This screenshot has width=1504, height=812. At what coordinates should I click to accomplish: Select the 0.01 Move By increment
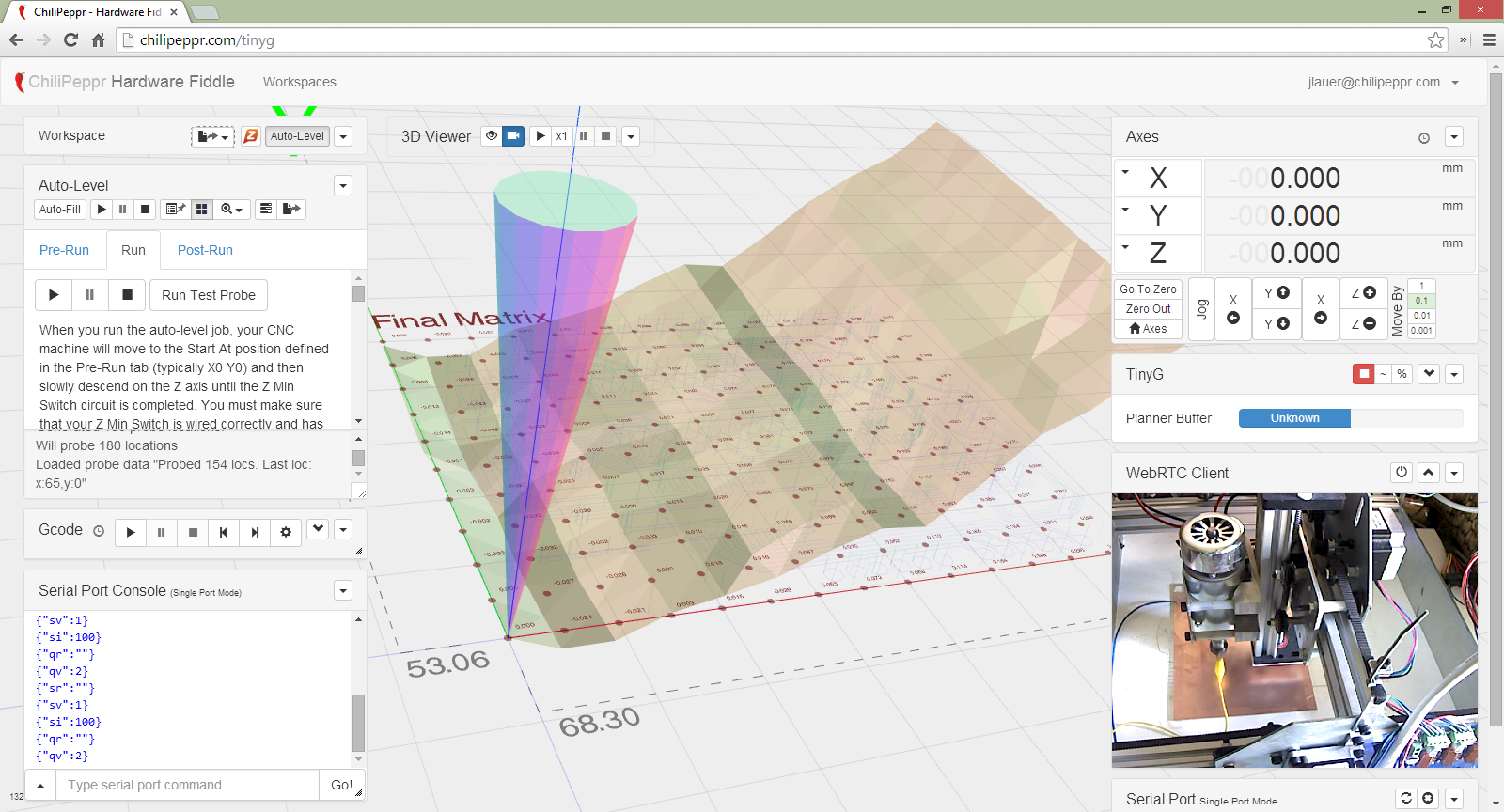pyautogui.click(x=1421, y=315)
